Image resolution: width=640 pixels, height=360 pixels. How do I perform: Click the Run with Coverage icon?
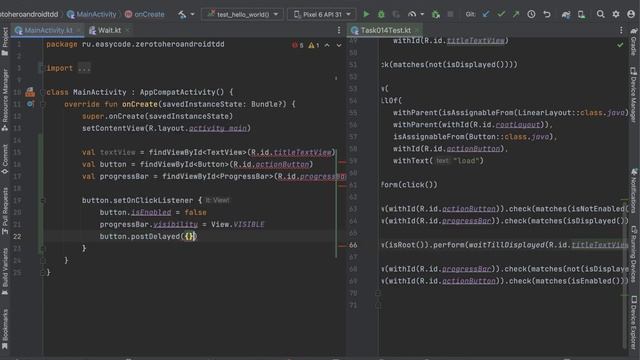[x=396, y=14]
